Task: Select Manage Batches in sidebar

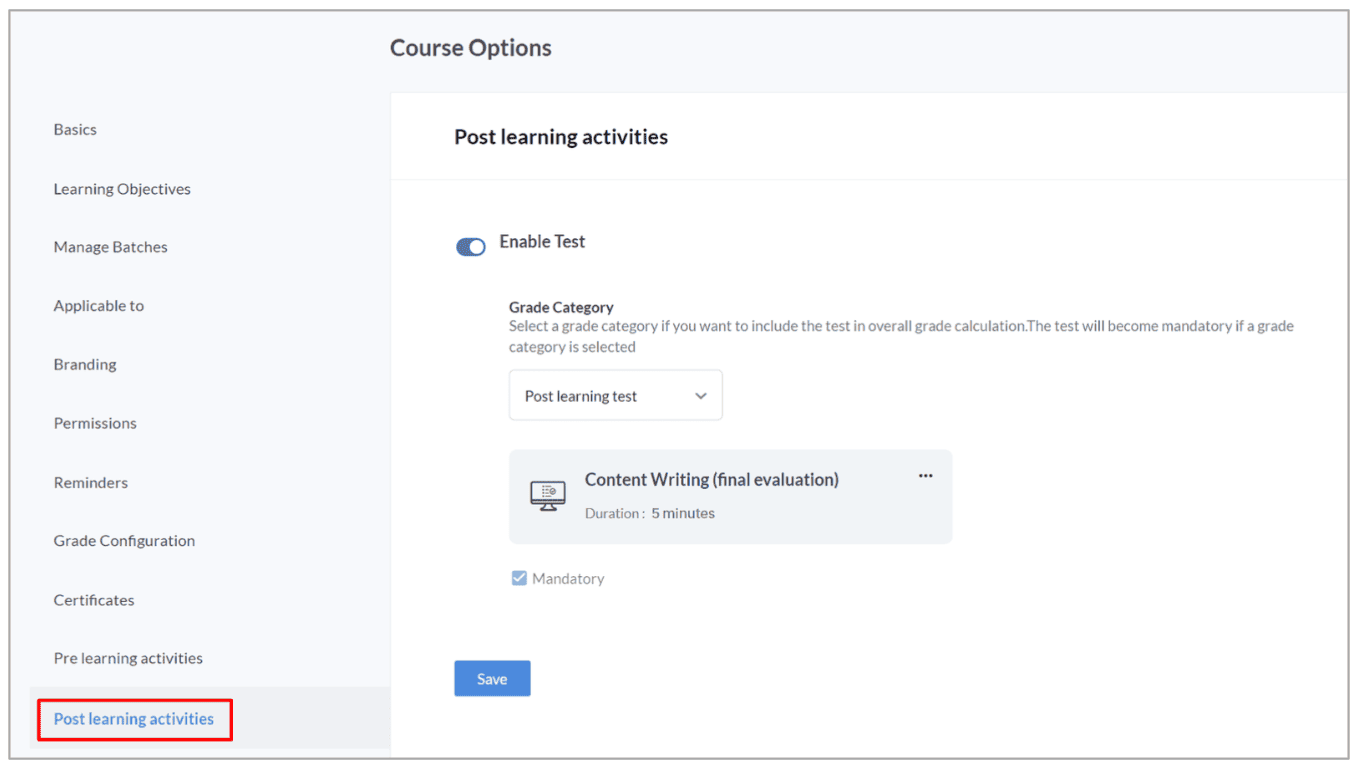Action: coord(111,247)
